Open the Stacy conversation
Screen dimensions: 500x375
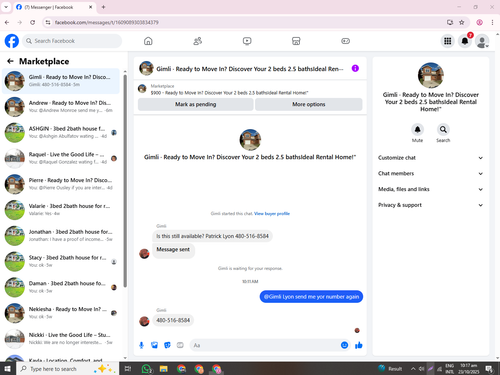click(x=61, y=261)
